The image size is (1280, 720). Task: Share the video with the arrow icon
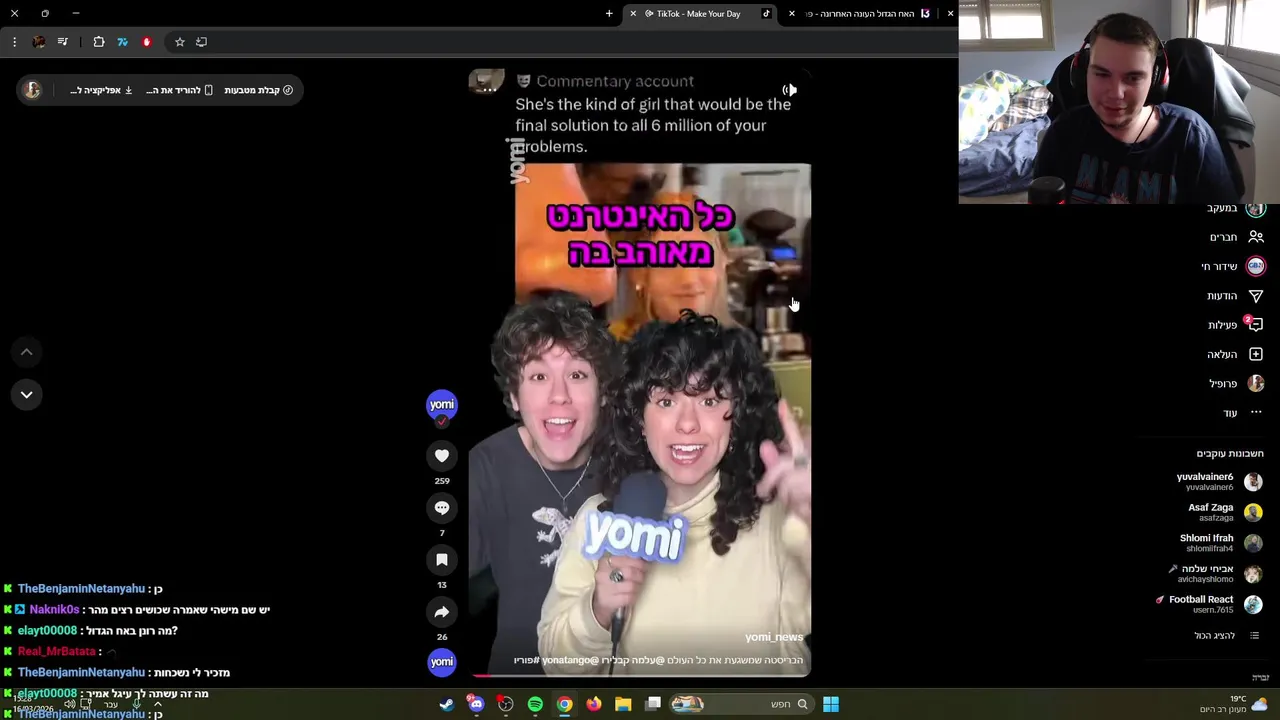(442, 612)
